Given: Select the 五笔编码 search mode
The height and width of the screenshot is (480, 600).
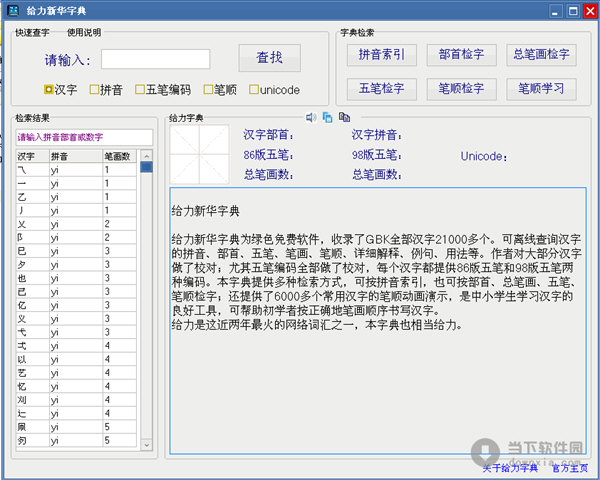Looking at the screenshot, I should coord(163,90).
